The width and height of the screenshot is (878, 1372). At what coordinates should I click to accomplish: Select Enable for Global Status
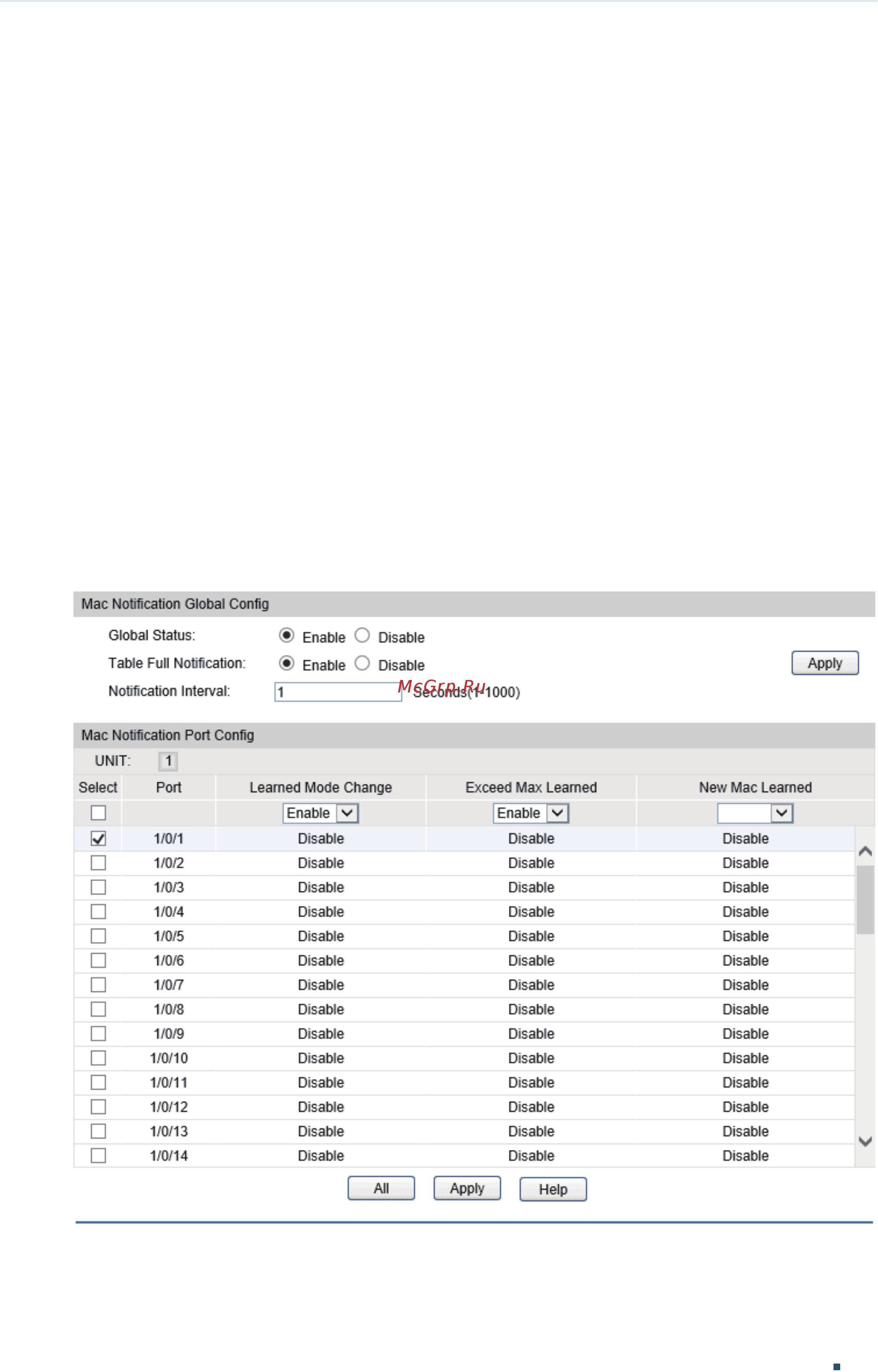pyautogui.click(x=287, y=635)
